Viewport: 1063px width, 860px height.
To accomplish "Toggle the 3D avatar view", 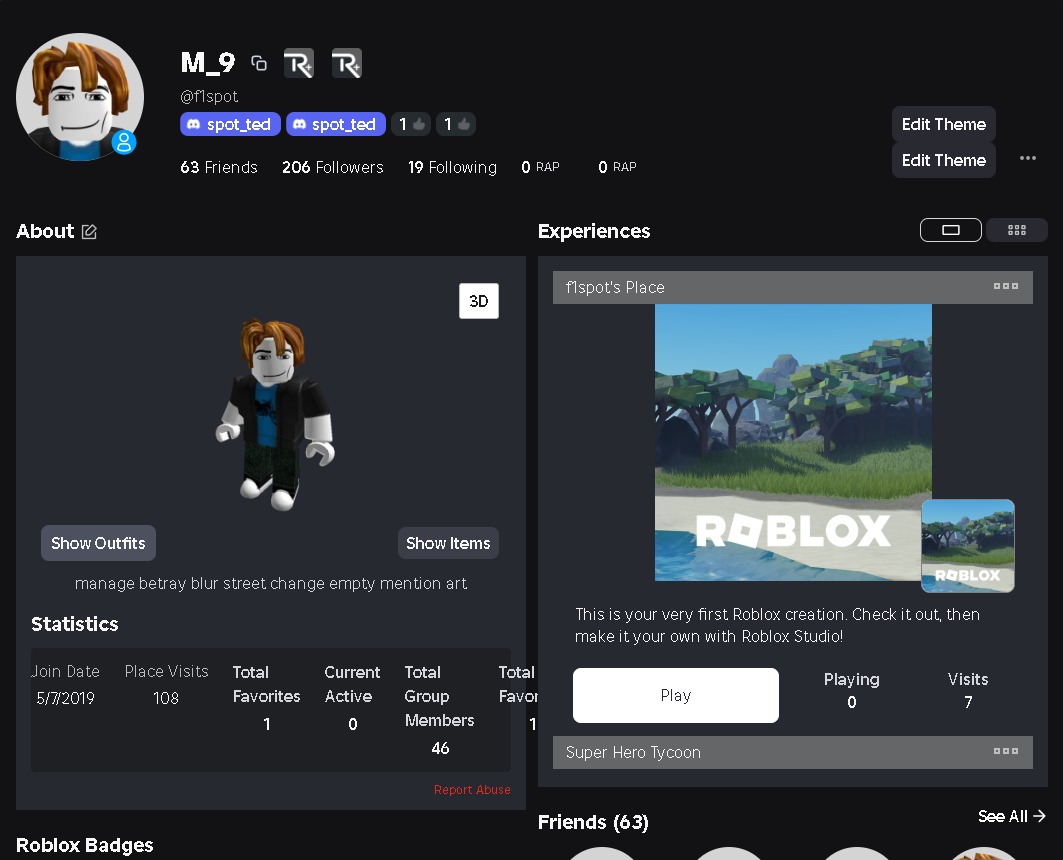I will [x=479, y=301].
